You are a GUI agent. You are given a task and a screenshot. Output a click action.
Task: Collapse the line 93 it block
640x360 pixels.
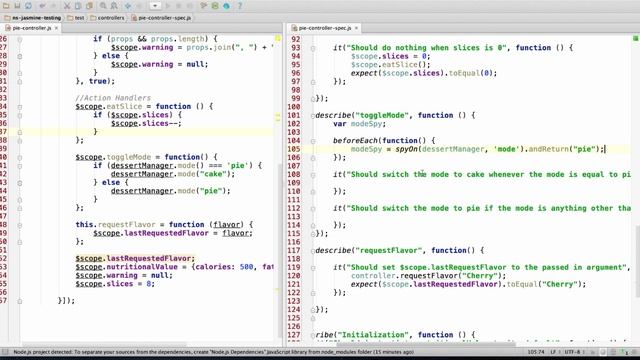pyautogui.click(x=313, y=48)
